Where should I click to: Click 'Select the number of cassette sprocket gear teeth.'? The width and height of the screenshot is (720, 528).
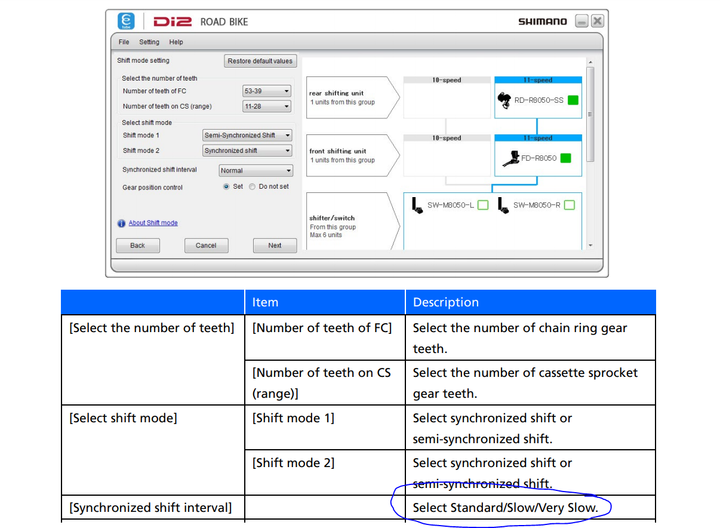point(530,383)
